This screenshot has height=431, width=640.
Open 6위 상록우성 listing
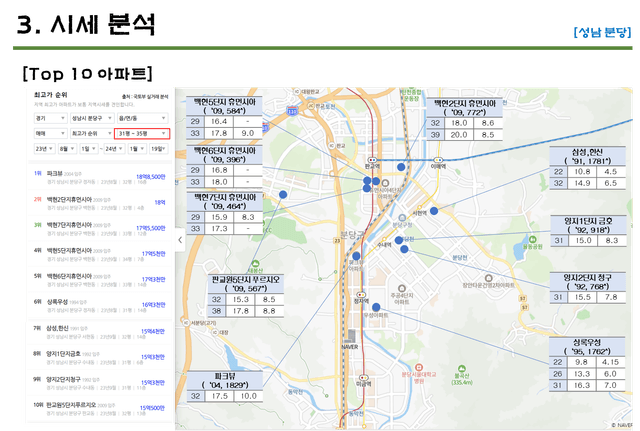point(100,305)
